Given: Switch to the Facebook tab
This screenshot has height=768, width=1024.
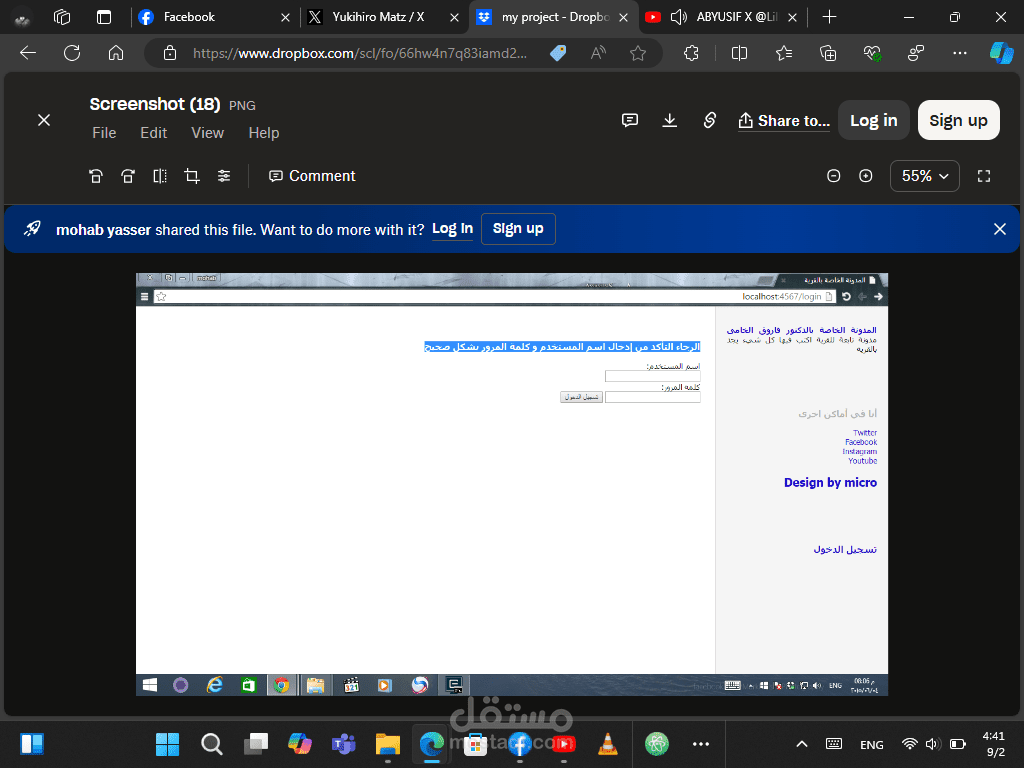Looking at the screenshot, I should pyautogui.click(x=213, y=17).
